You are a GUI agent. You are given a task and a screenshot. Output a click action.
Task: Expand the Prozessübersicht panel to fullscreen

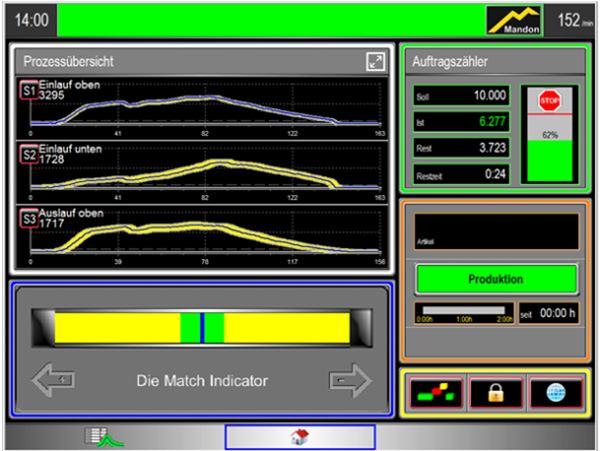point(375,62)
